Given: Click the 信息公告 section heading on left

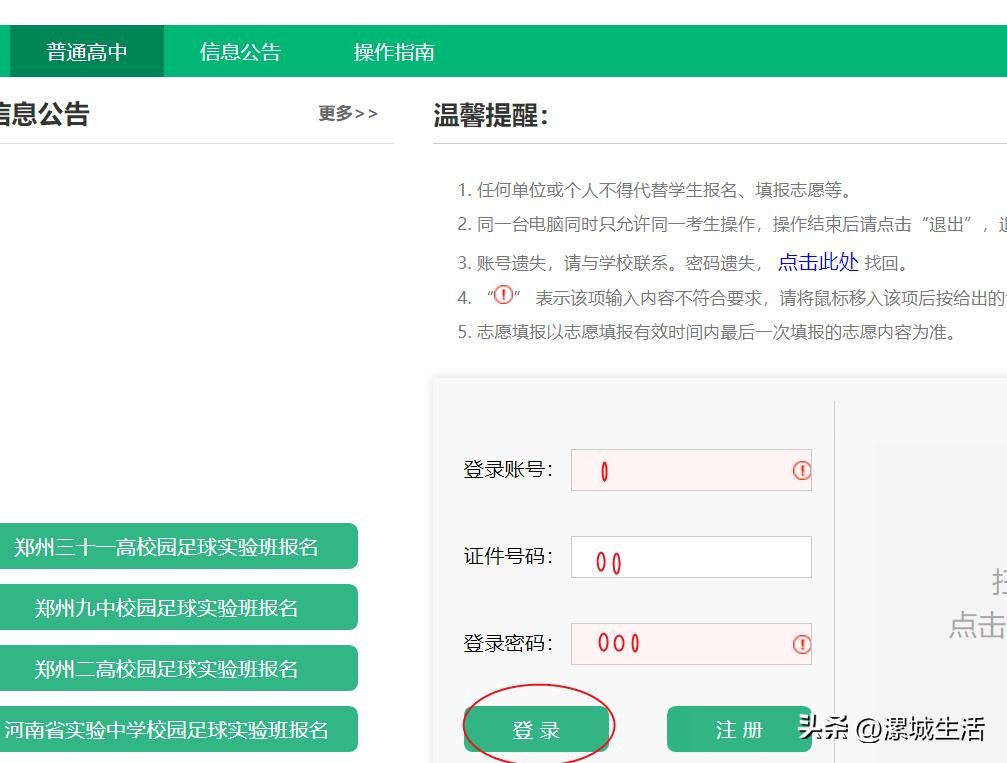Looking at the screenshot, I should click(x=43, y=114).
